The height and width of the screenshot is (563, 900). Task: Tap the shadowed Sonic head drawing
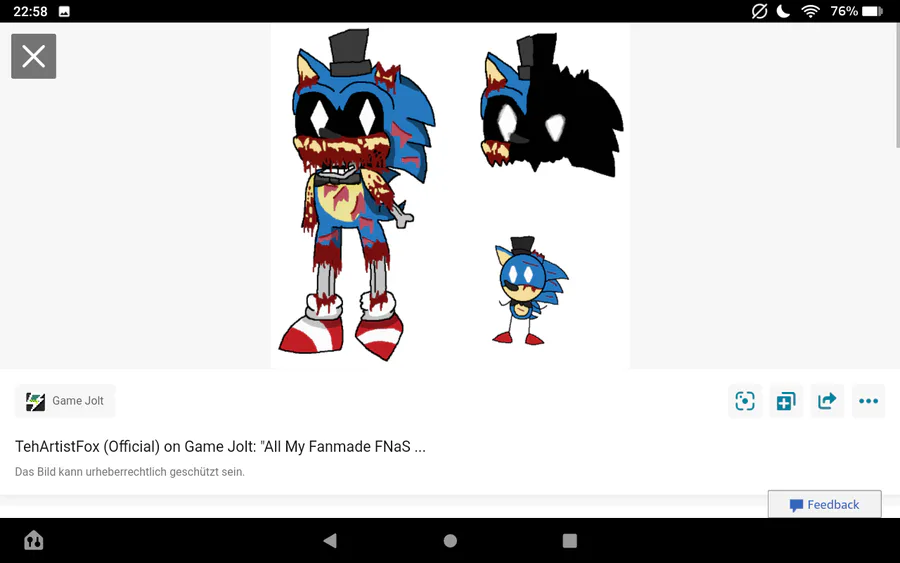(x=551, y=104)
